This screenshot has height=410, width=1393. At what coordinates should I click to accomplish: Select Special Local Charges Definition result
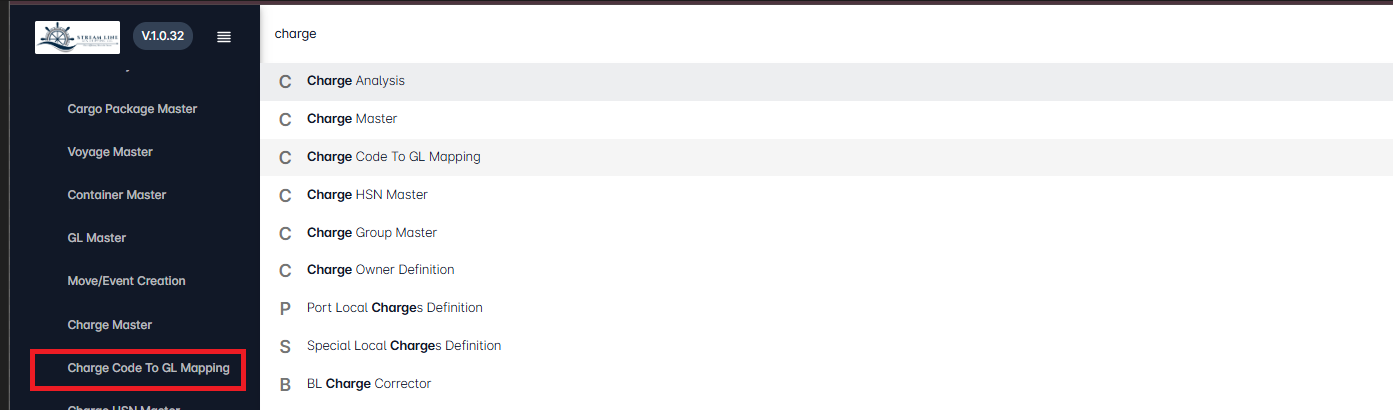click(x=826, y=346)
